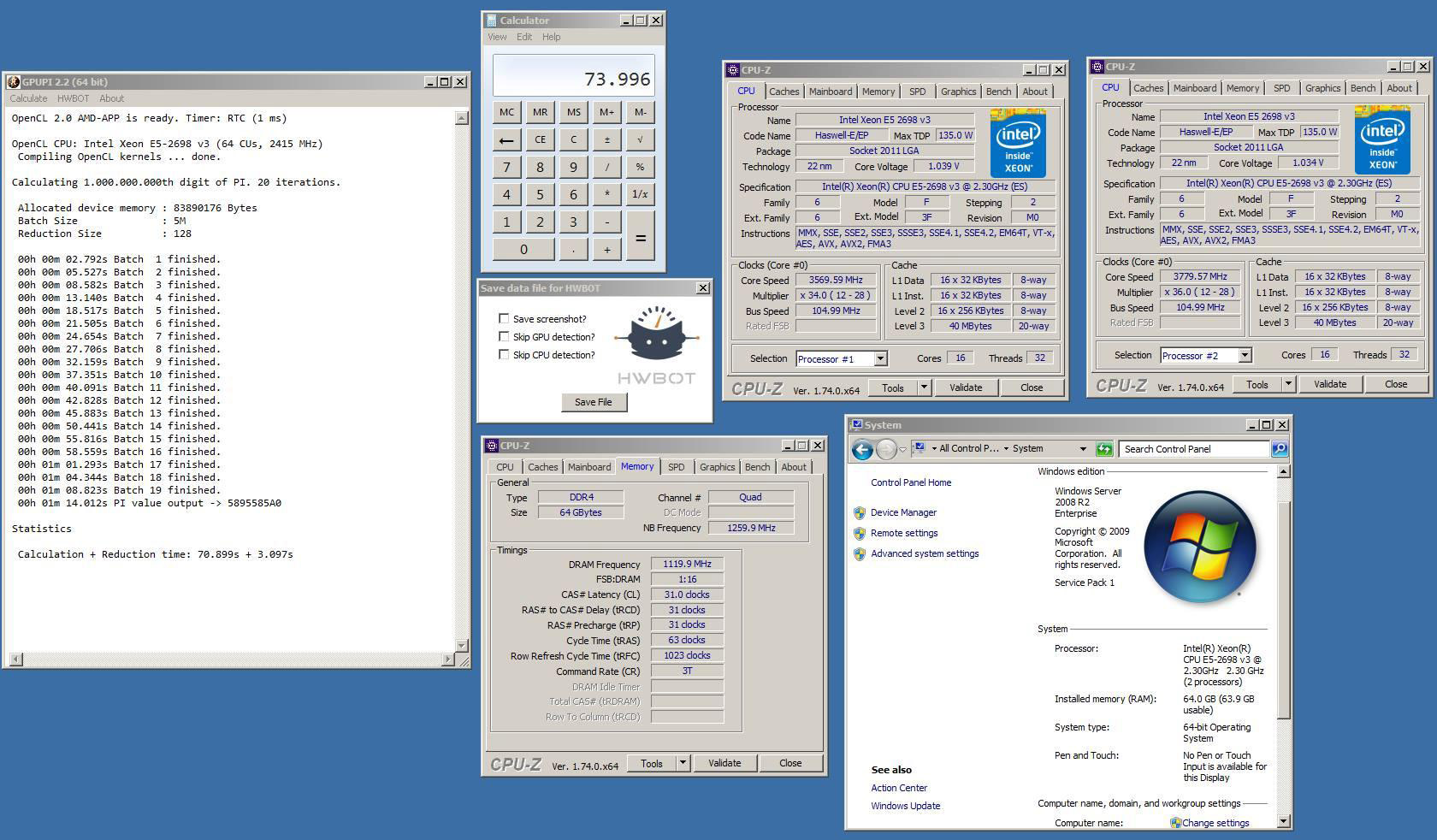The image size is (1437, 840).
Task: Expand the Processor #2 selection dropdown
Action: [x=1245, y=356]
